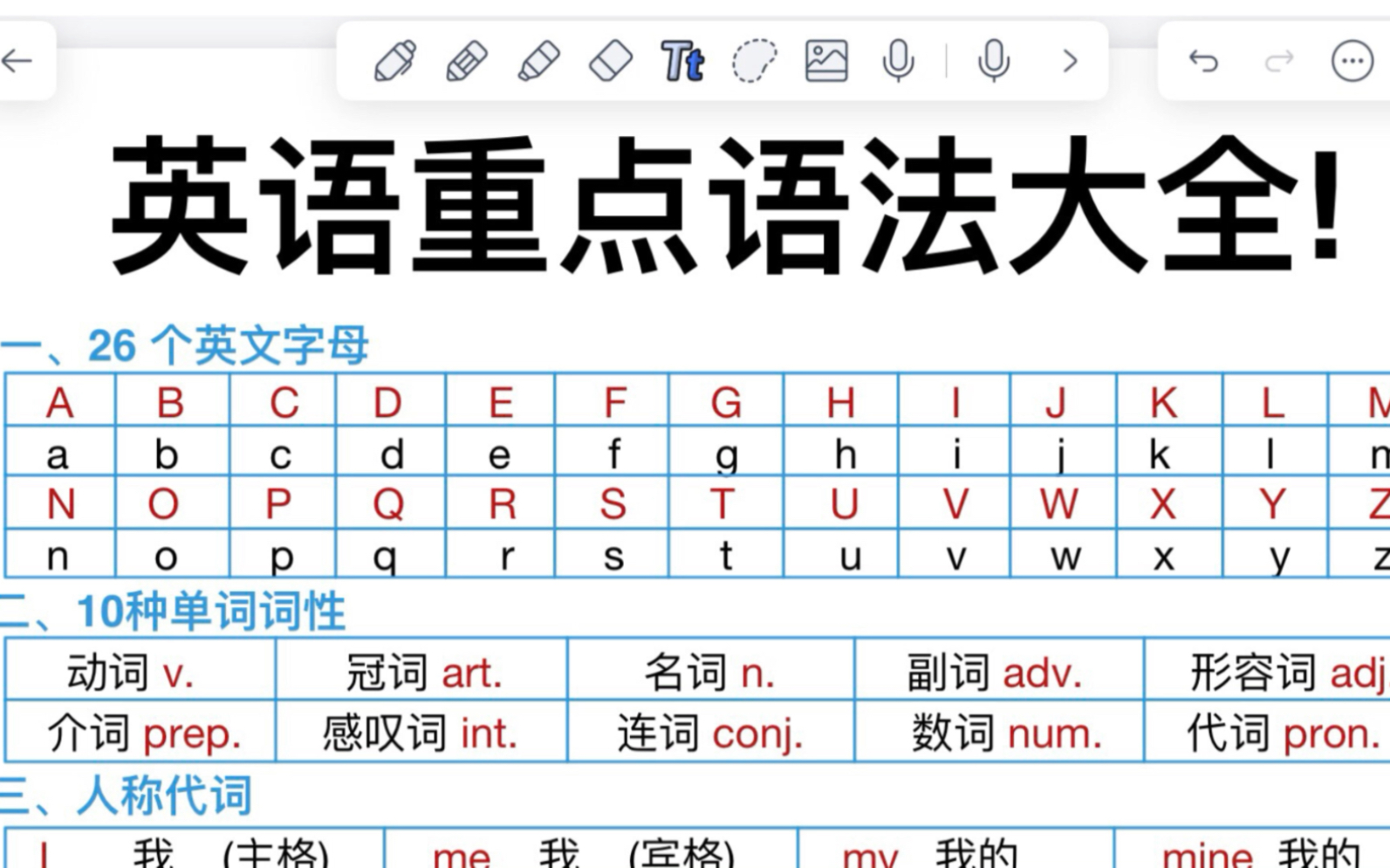Open the more options ellipsis menu
This screenshot has height=868, width=1390.
pos(1352,61)
